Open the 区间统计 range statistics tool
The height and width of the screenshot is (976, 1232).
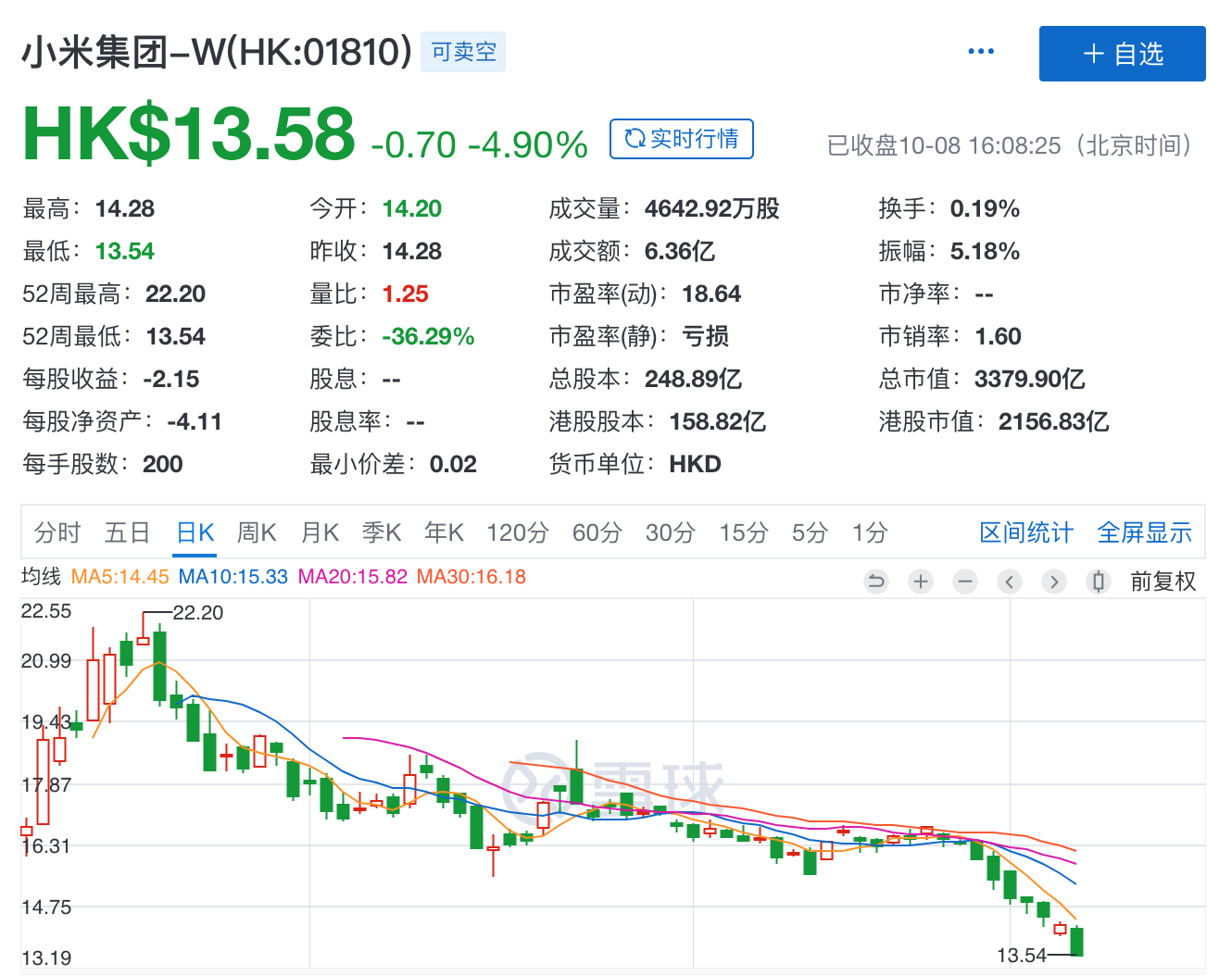point(1026,532)
